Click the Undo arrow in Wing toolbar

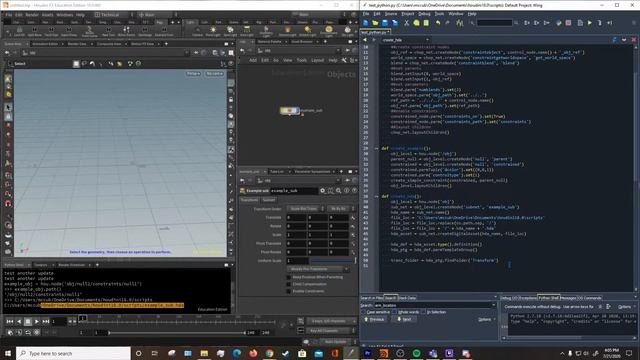438,23
